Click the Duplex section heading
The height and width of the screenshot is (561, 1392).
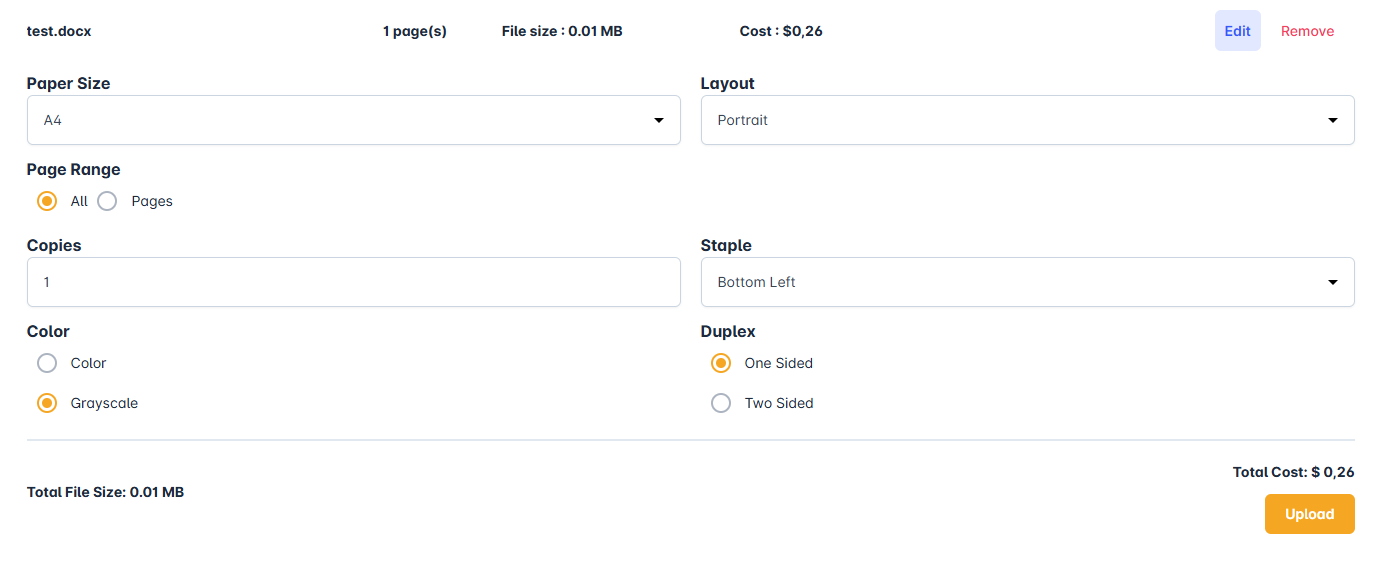pos(728,331)
